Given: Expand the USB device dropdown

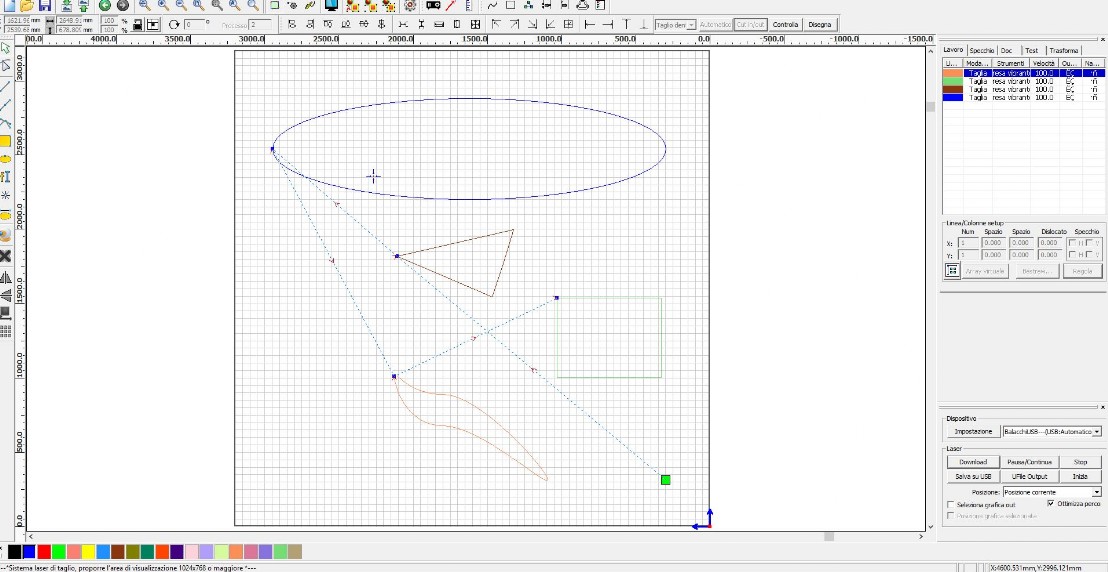Looking at the screenshot, I should (1097, 431).
